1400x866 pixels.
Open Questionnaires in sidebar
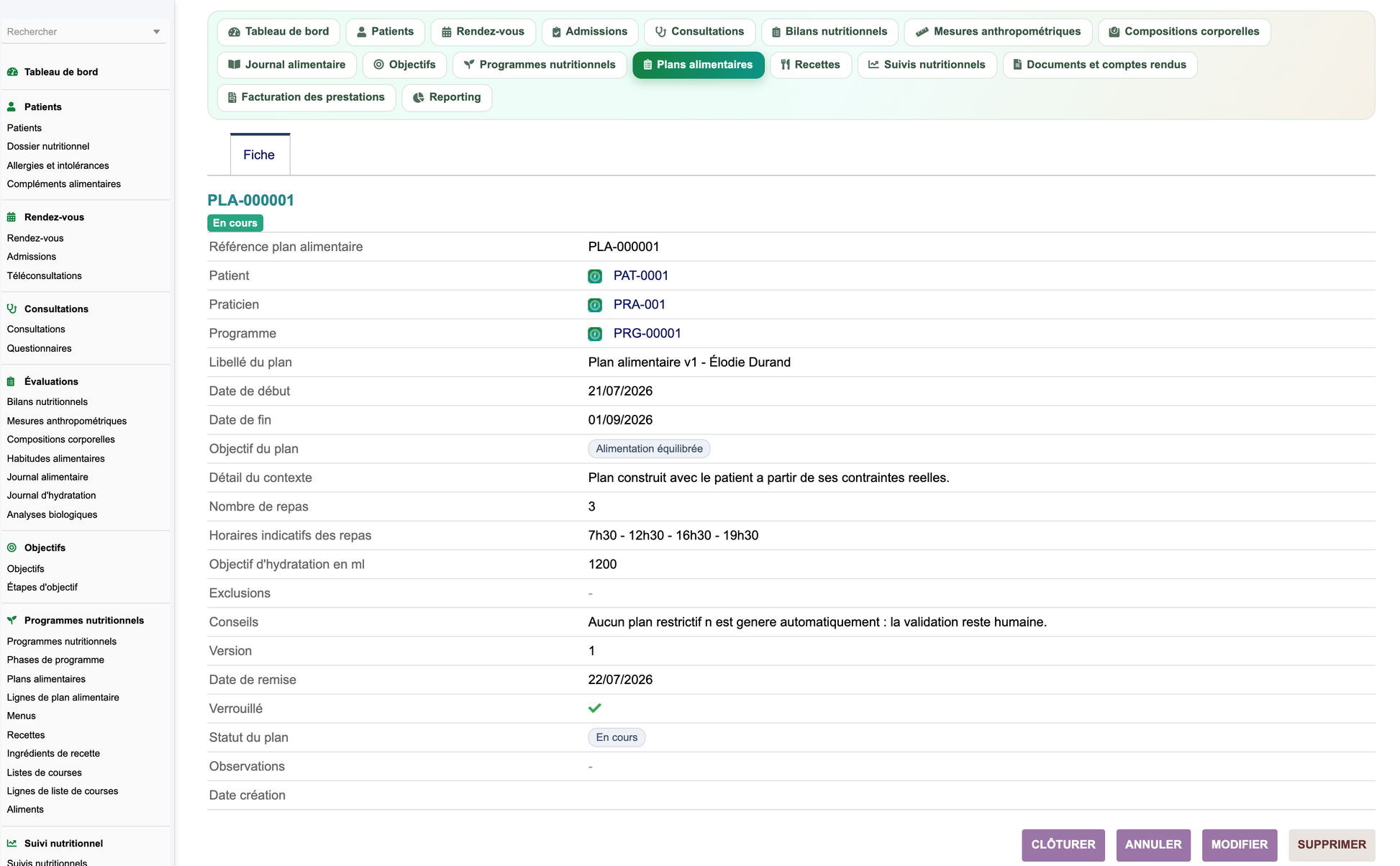[40, 348]
